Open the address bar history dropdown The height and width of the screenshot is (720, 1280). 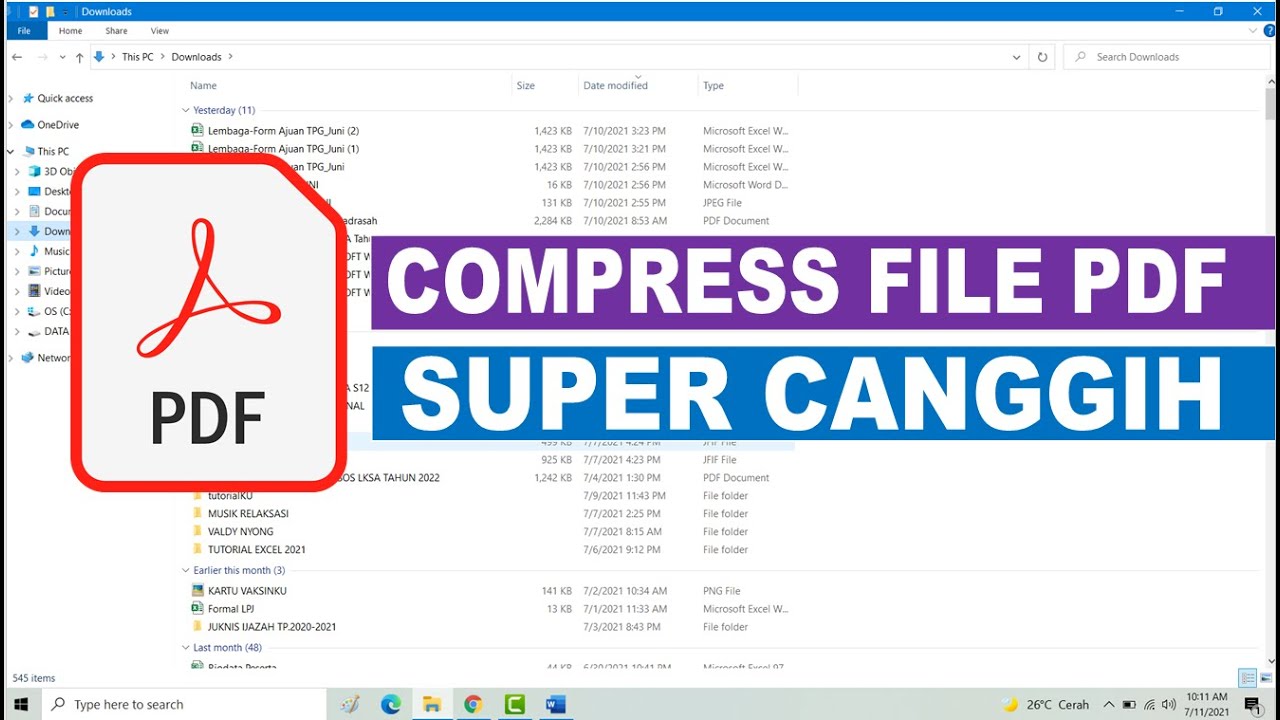tap(1017, 57)
